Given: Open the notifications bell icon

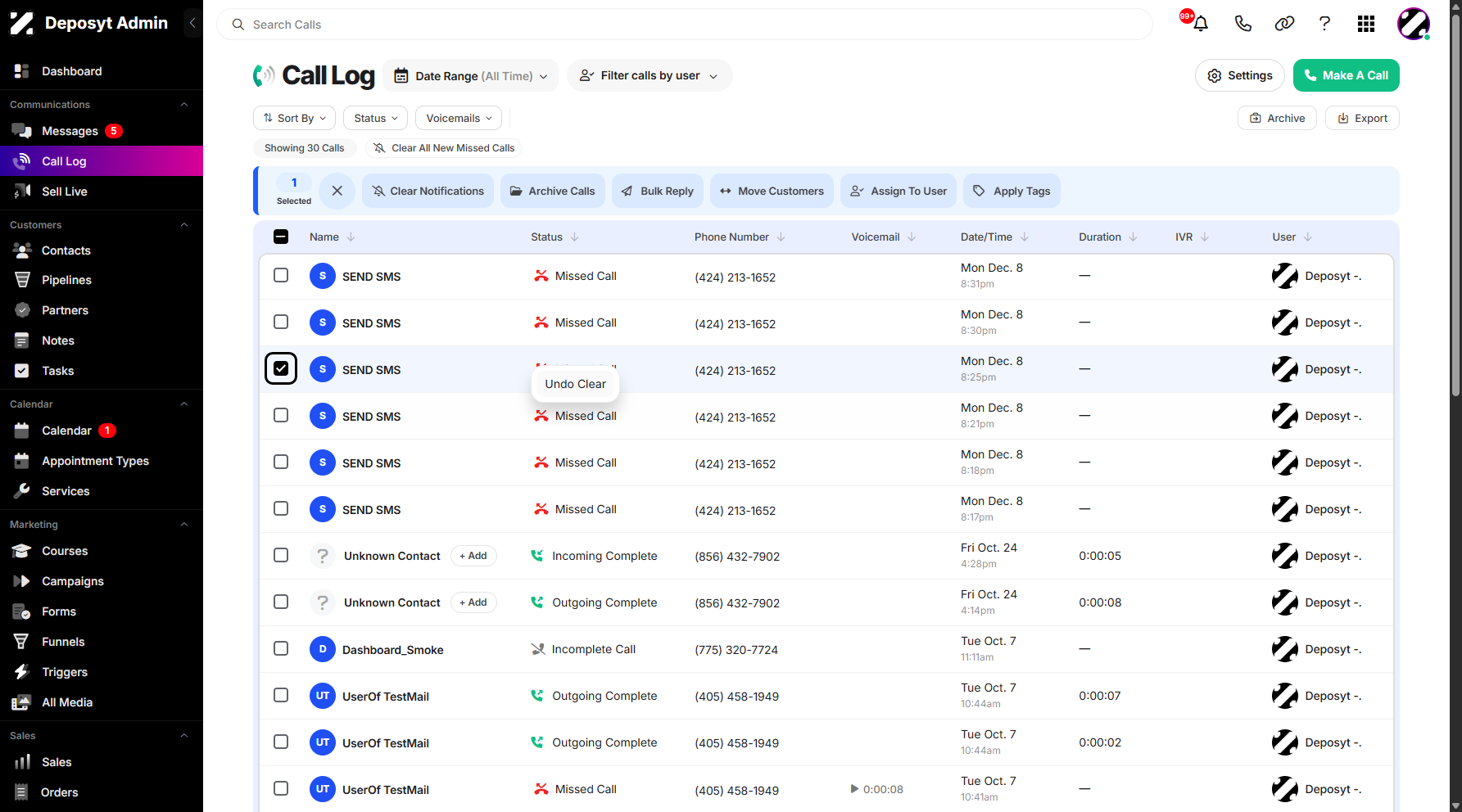Looking at the screenshot, I should click(x=1201, y=24).
